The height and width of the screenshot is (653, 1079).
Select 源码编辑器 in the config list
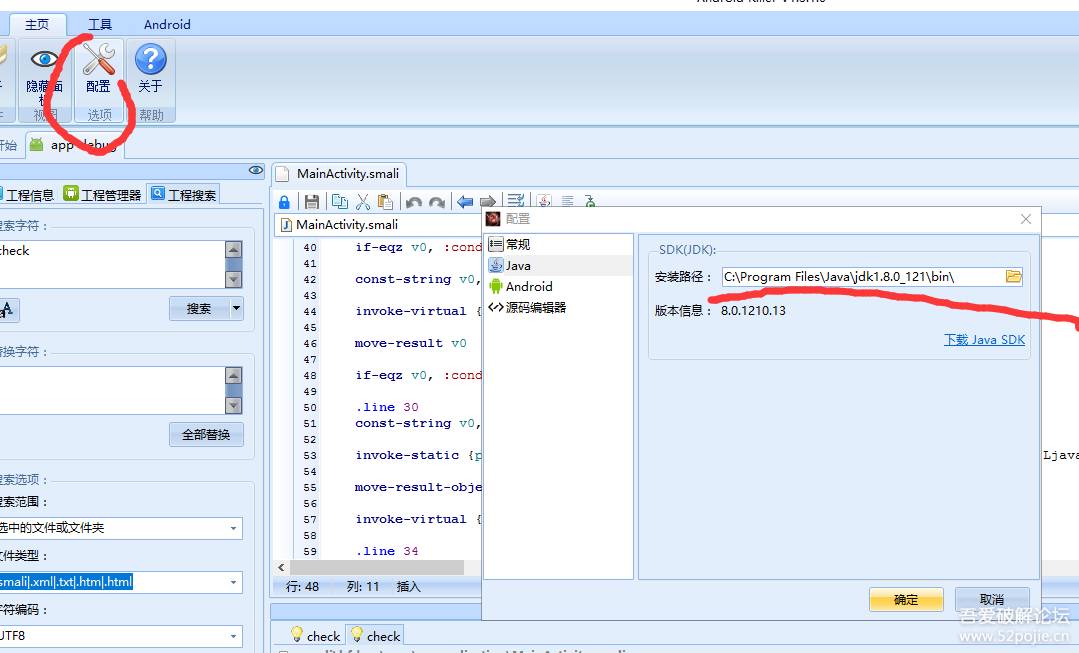click(x=559, y=308)
